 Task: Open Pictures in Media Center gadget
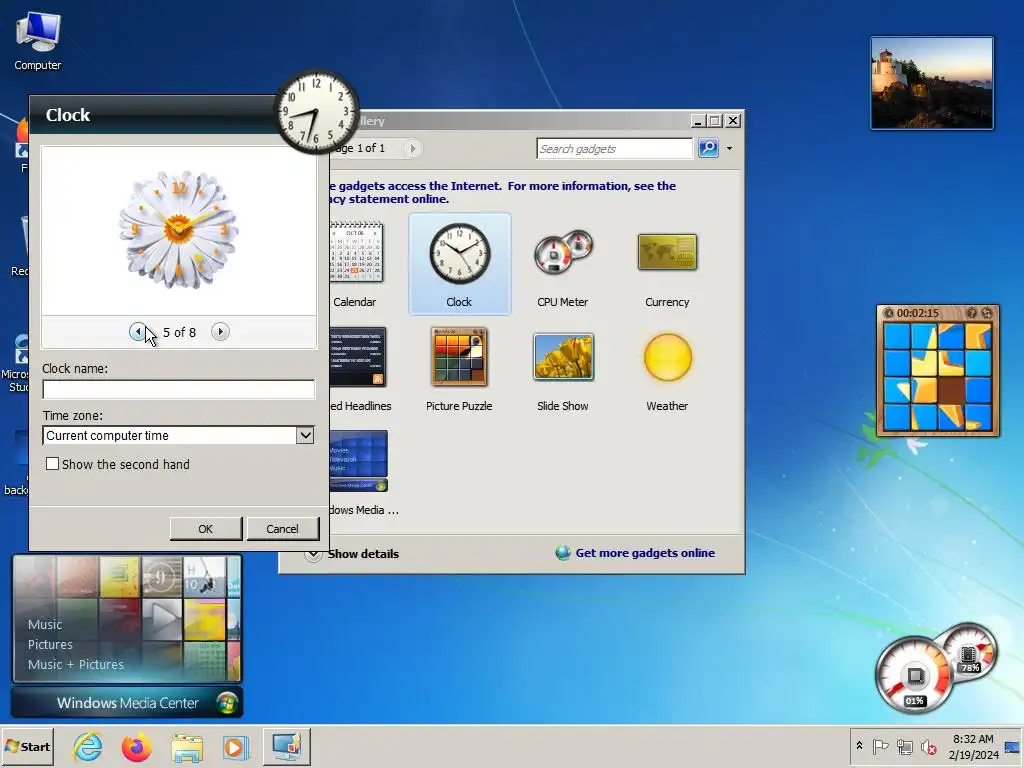coord(50,645)
